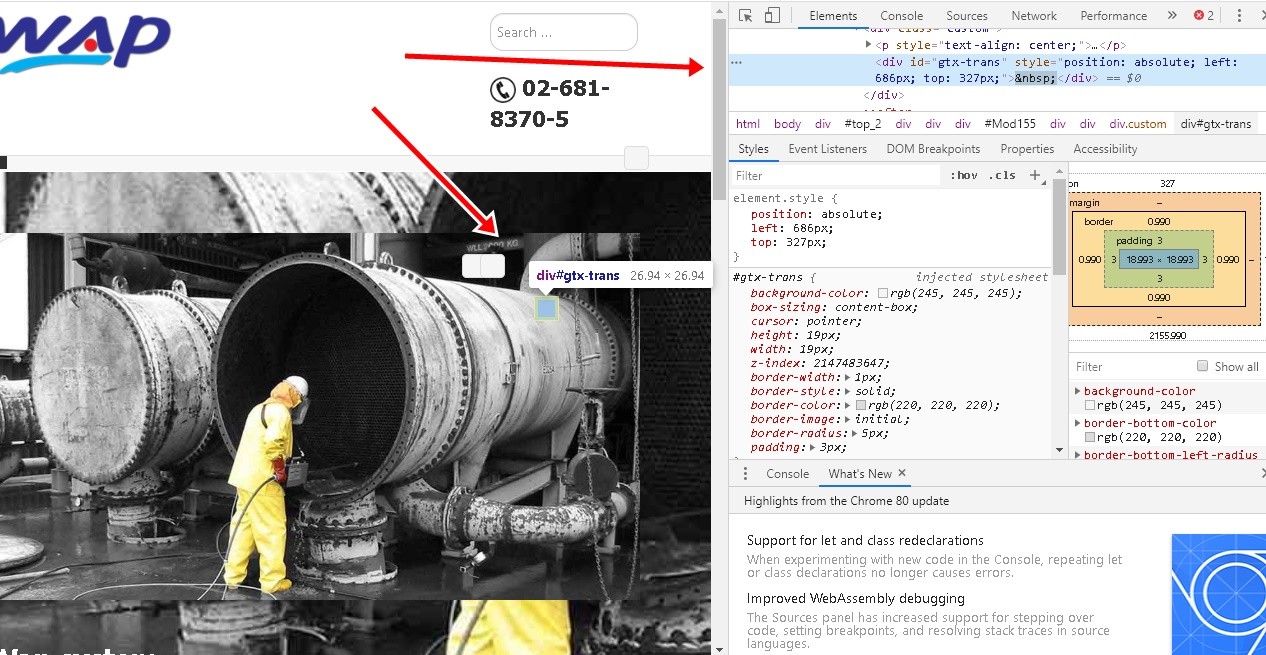Click the background-color swatch in #gtx-trans rule
Viewport: 1266px width, 655px height.
point(883,293)
